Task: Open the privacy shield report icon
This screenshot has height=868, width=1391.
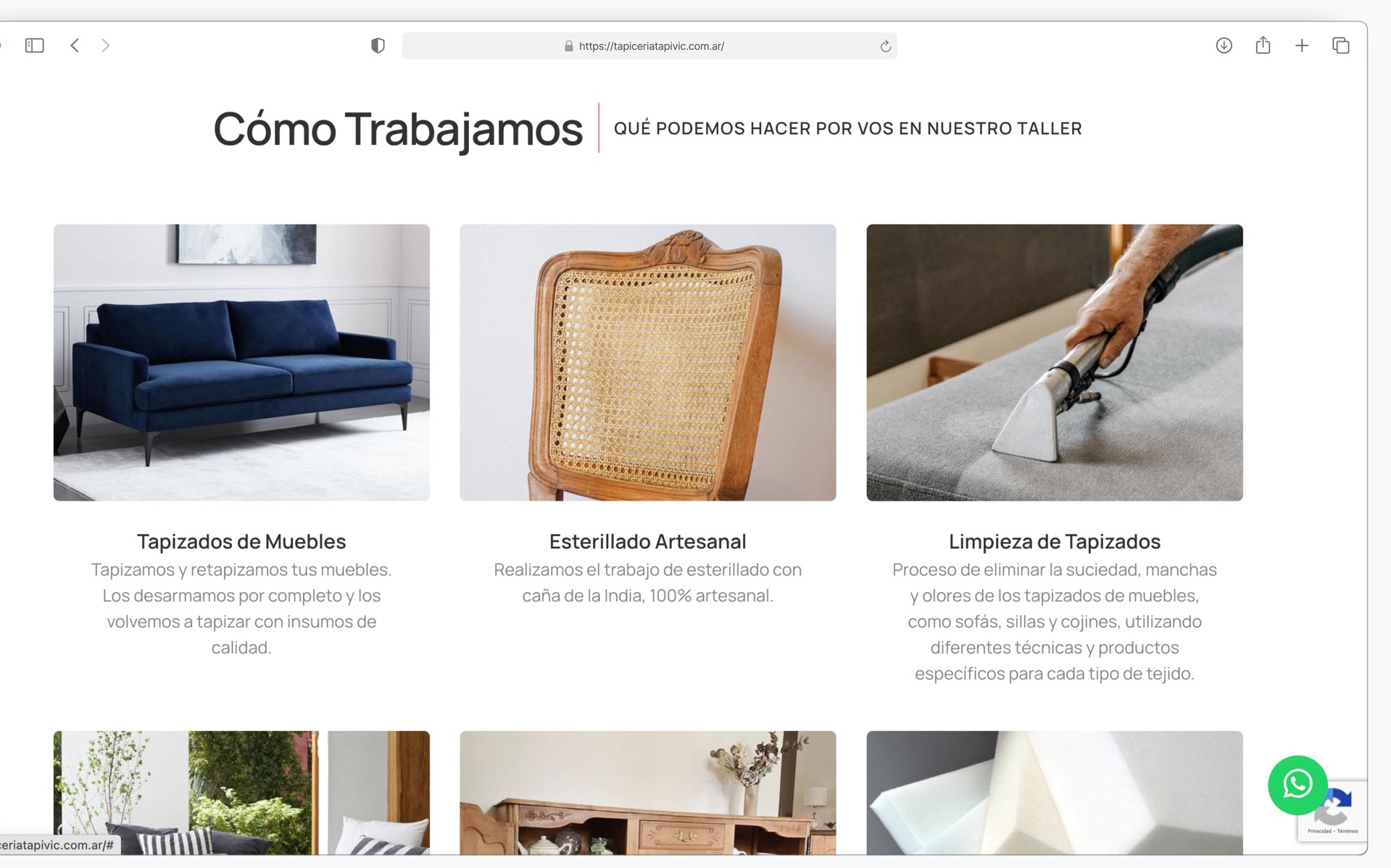Action: pos(378,46)
